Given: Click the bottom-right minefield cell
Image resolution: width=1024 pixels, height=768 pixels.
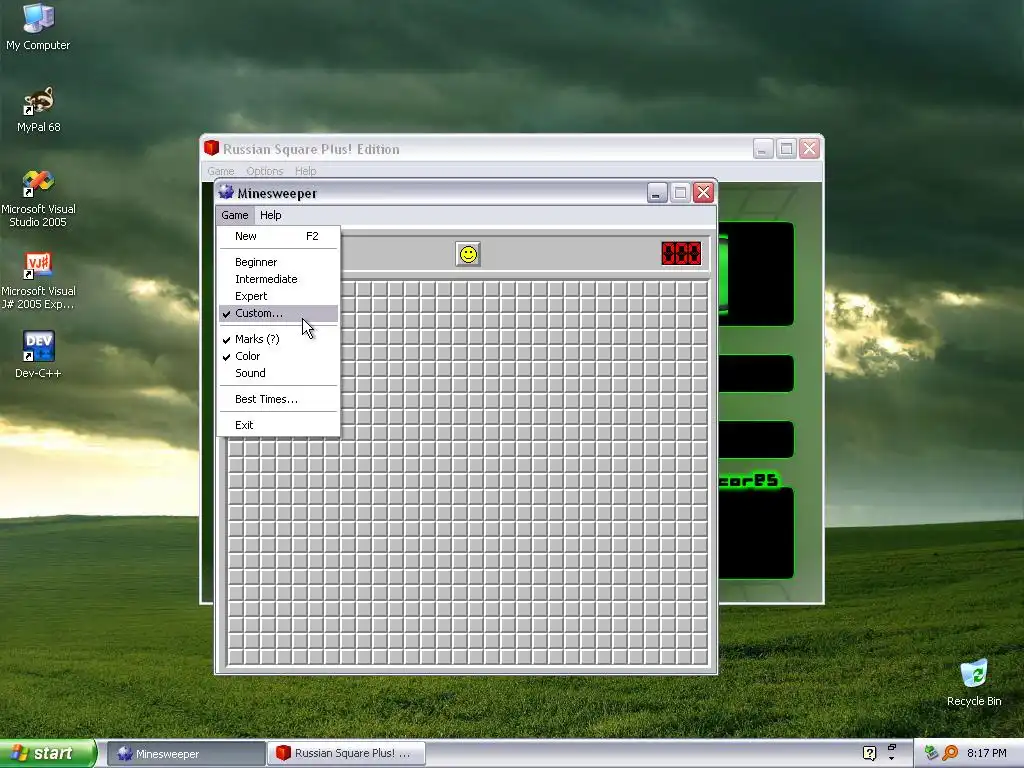Looking at the screenshot, I should 699,656.
